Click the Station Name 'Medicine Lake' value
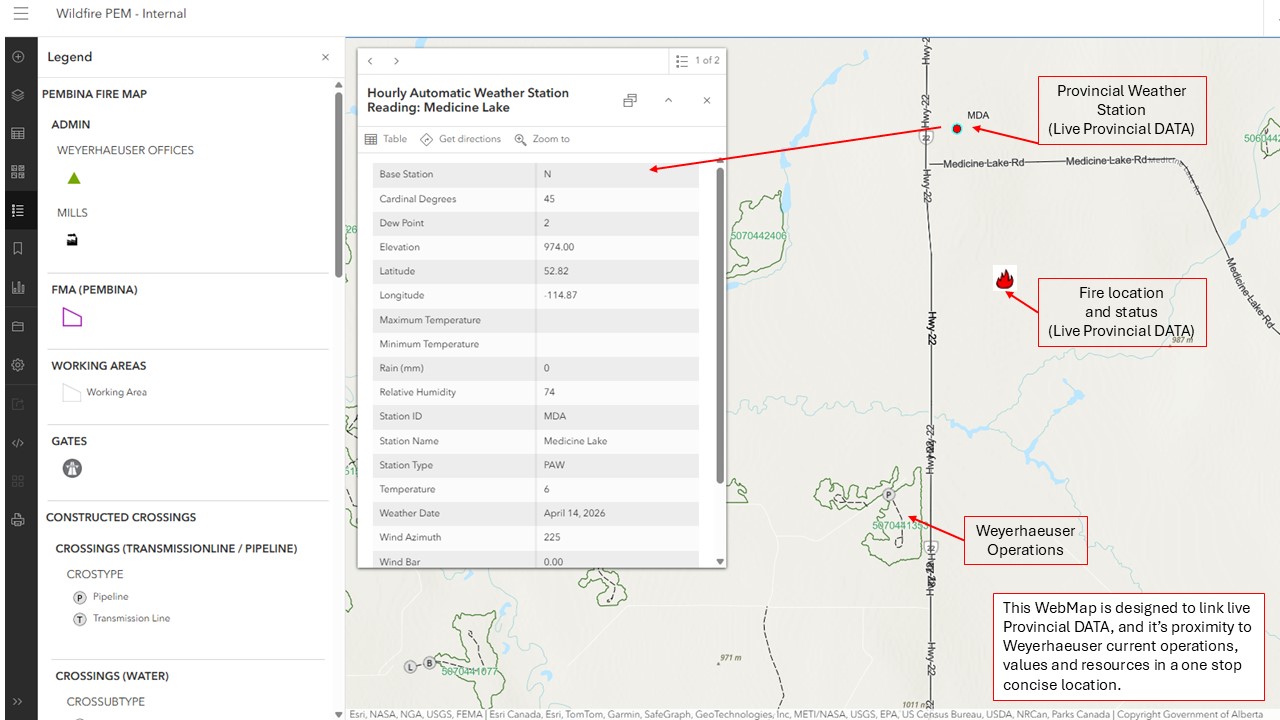 pyautogui.click(x=575, y=441)
